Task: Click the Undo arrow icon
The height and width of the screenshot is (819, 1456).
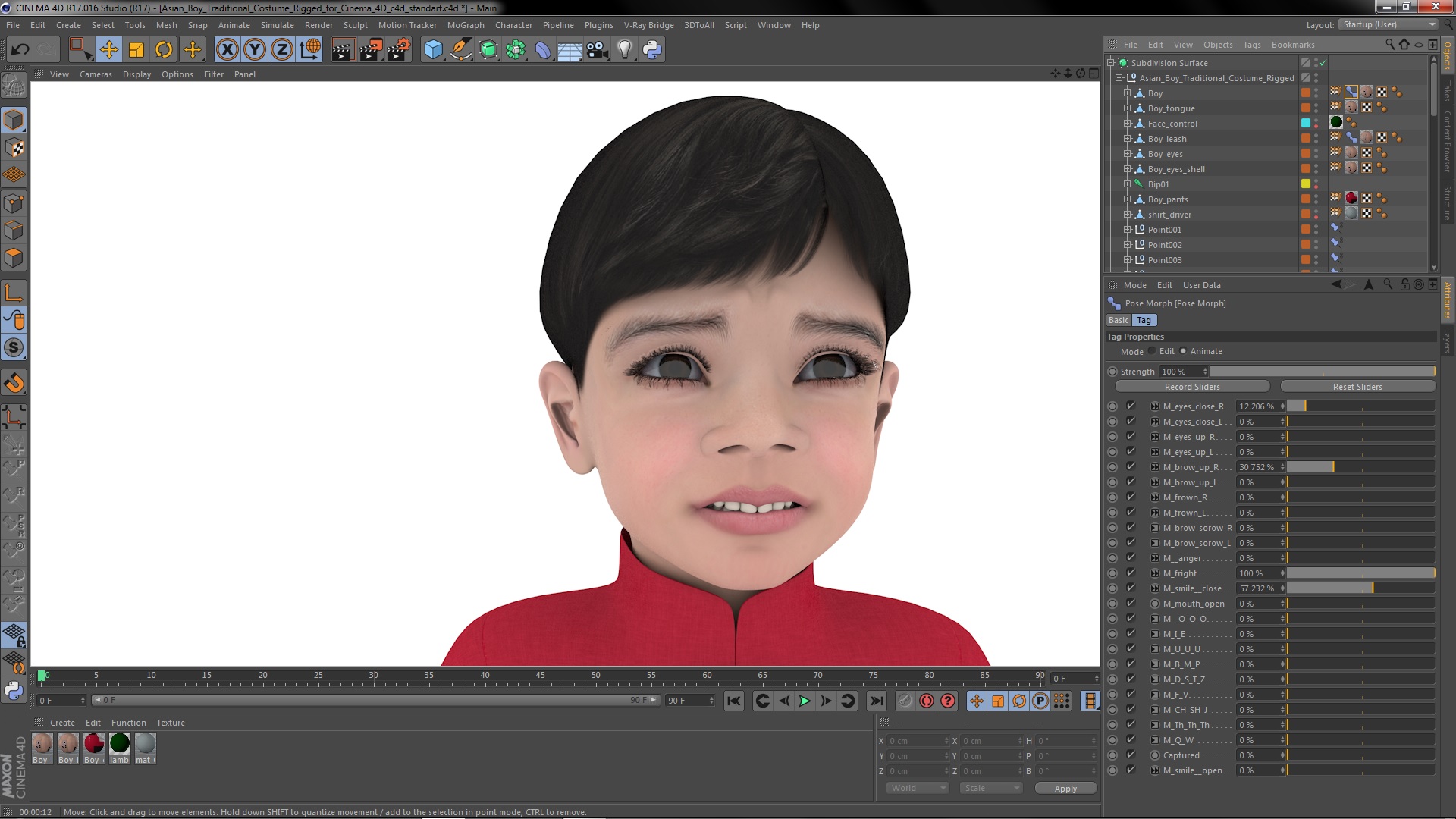Action: (20, 50)
